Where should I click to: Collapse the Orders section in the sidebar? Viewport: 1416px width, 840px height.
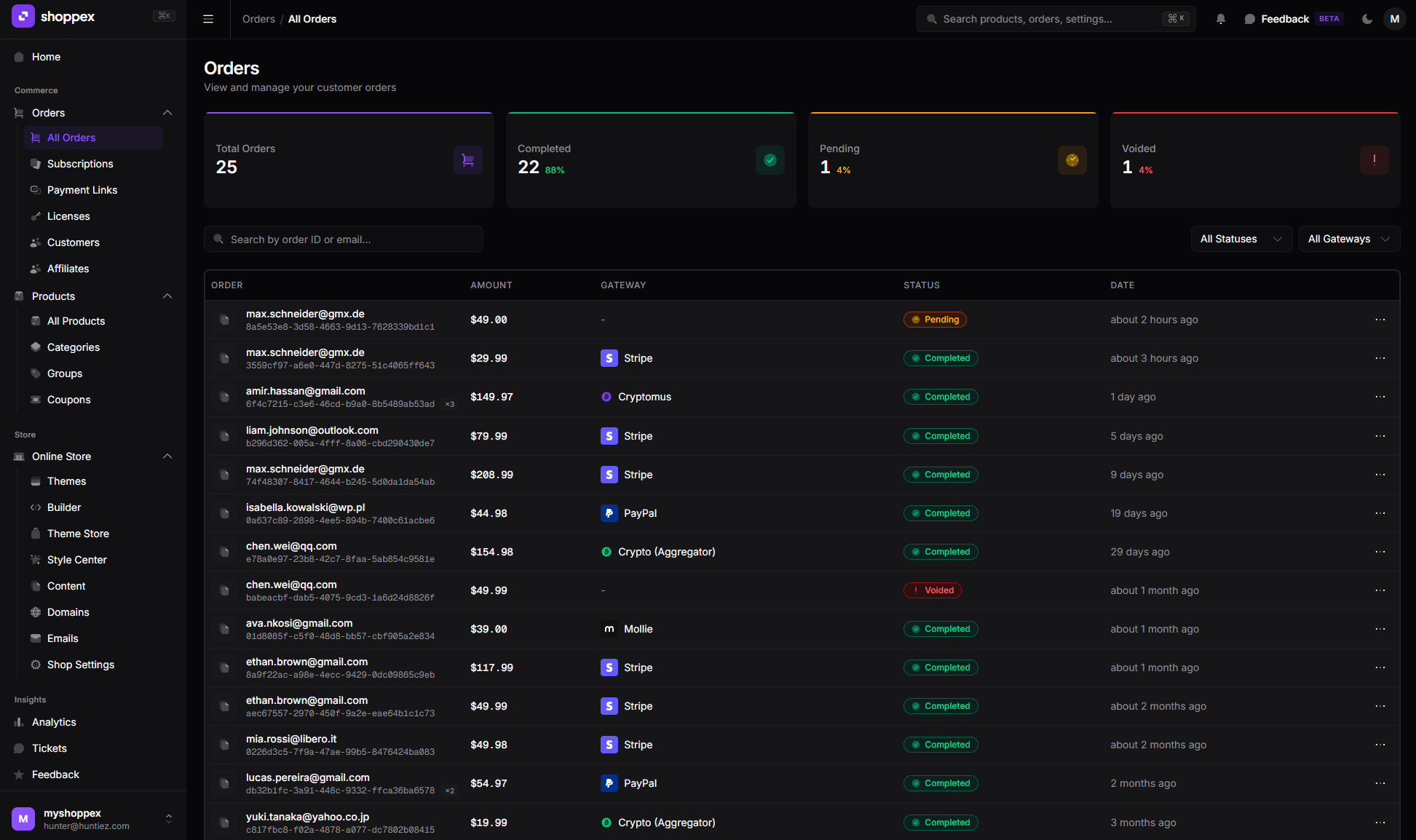(167, 113)
